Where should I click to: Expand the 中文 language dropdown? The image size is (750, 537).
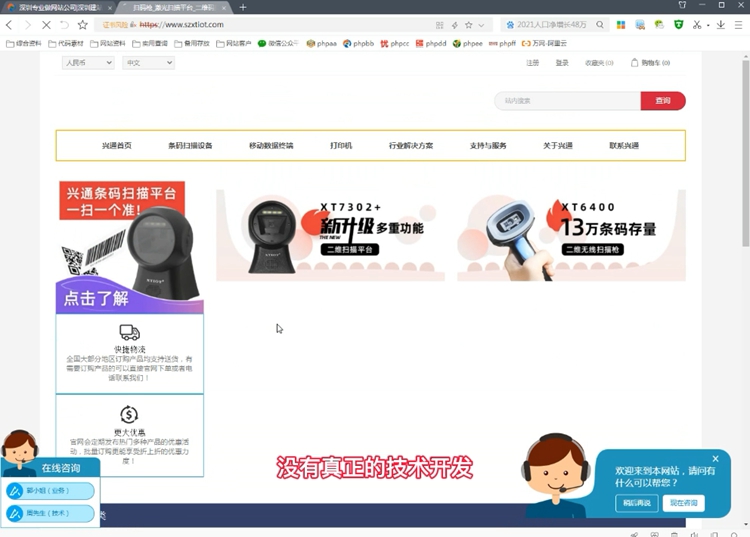148,63
